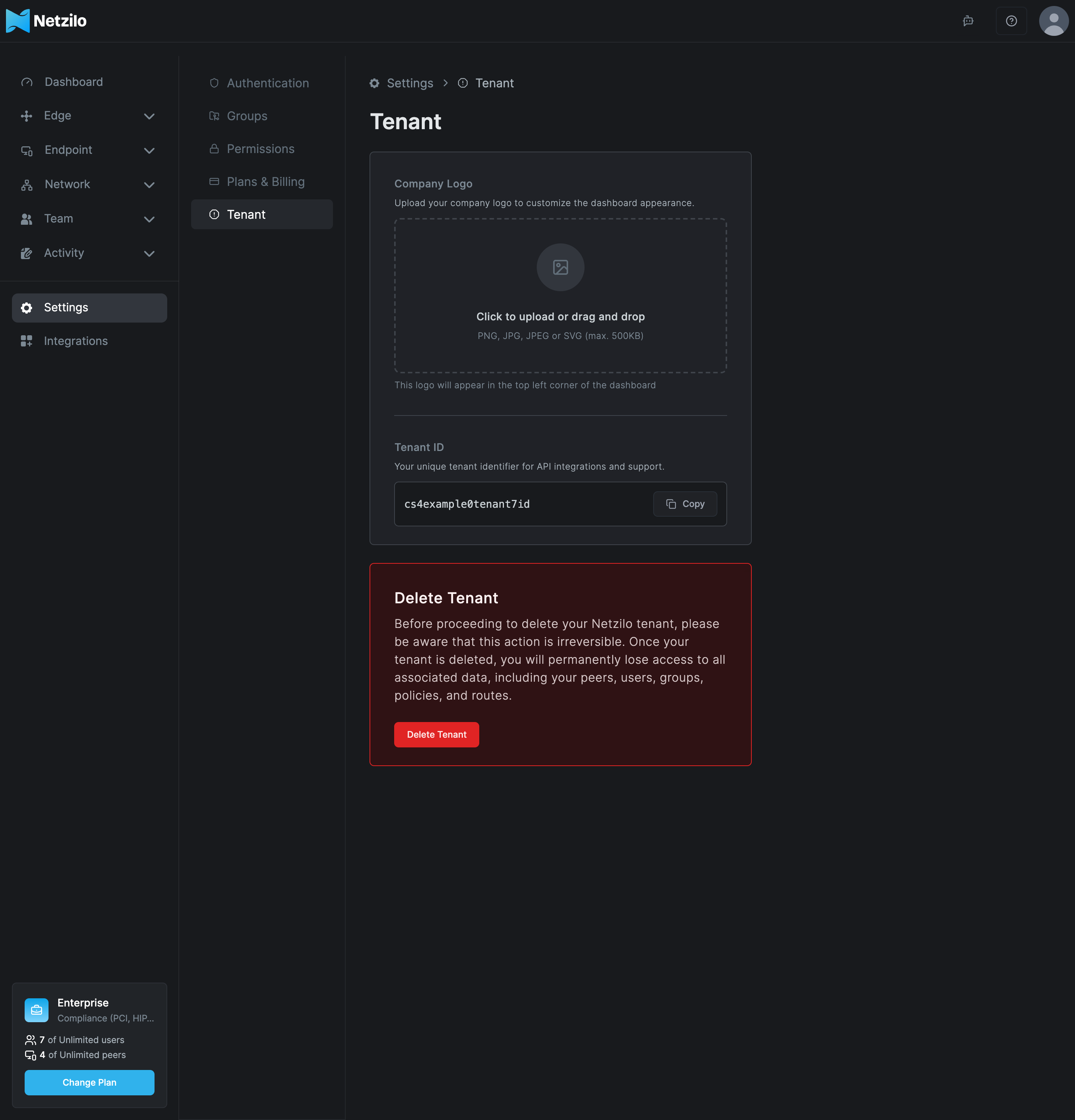Expand the Edge menu chevron
1075x1120 pixels.
(x=149, y=116)
